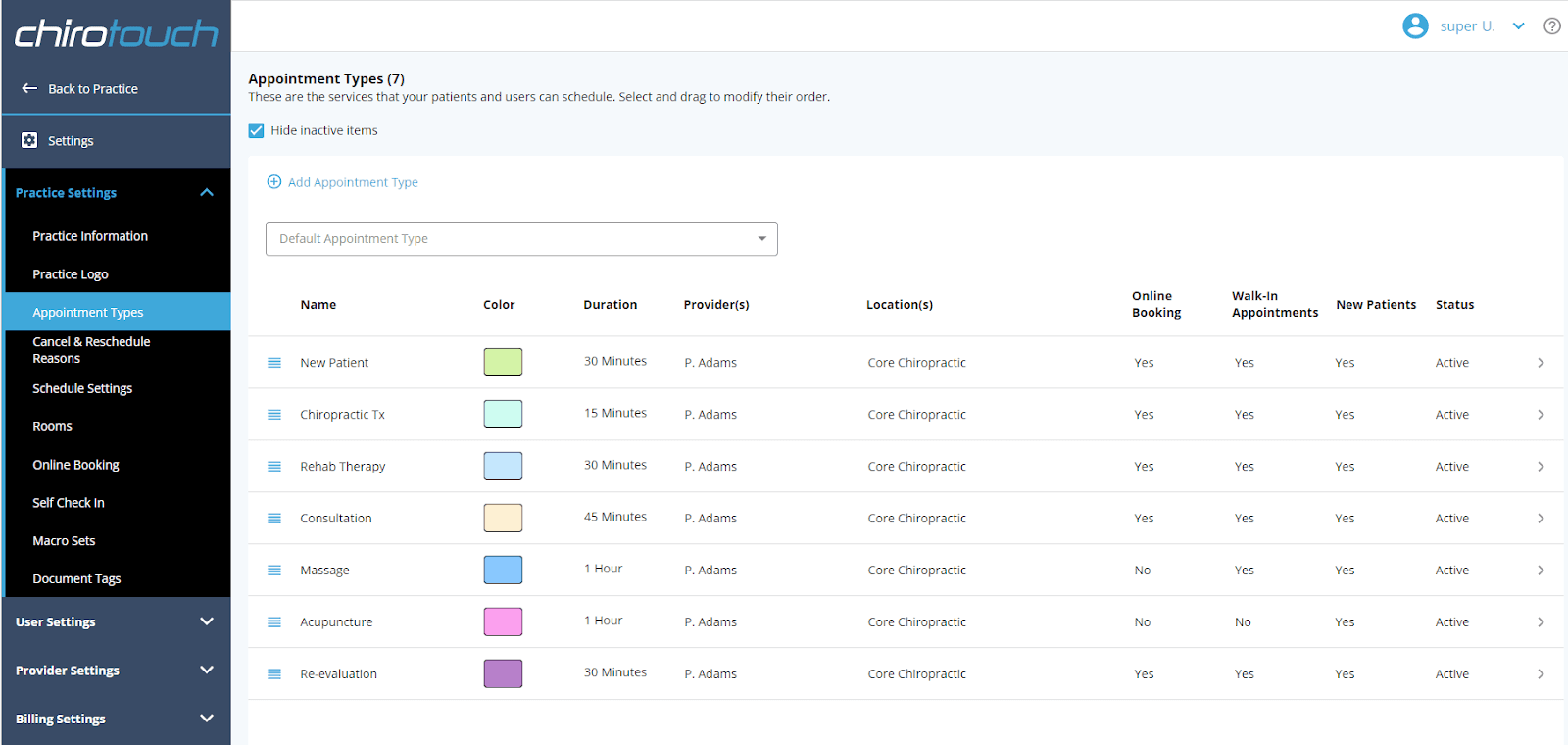Uncheck the Hide inactive items checkbox

[257, 130]
